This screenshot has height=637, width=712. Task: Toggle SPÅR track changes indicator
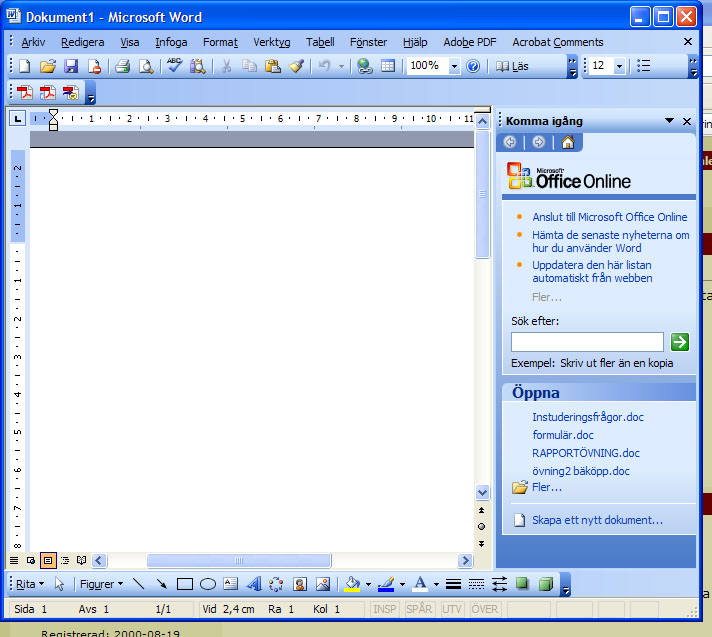click(x=419, y=609)
